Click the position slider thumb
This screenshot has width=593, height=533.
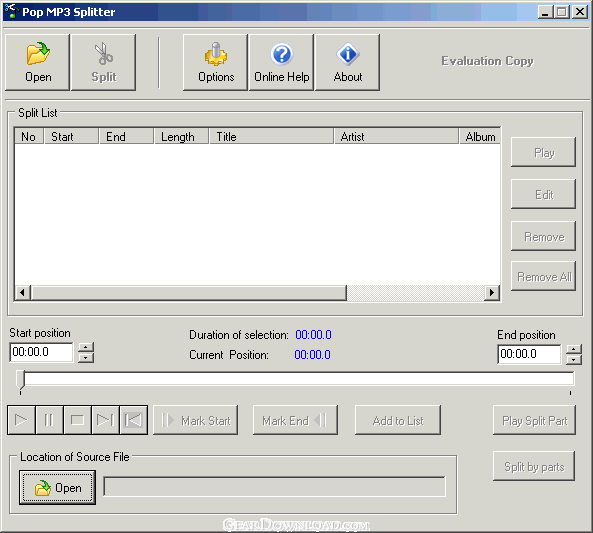pyautogui.click(x=20, y=380)
